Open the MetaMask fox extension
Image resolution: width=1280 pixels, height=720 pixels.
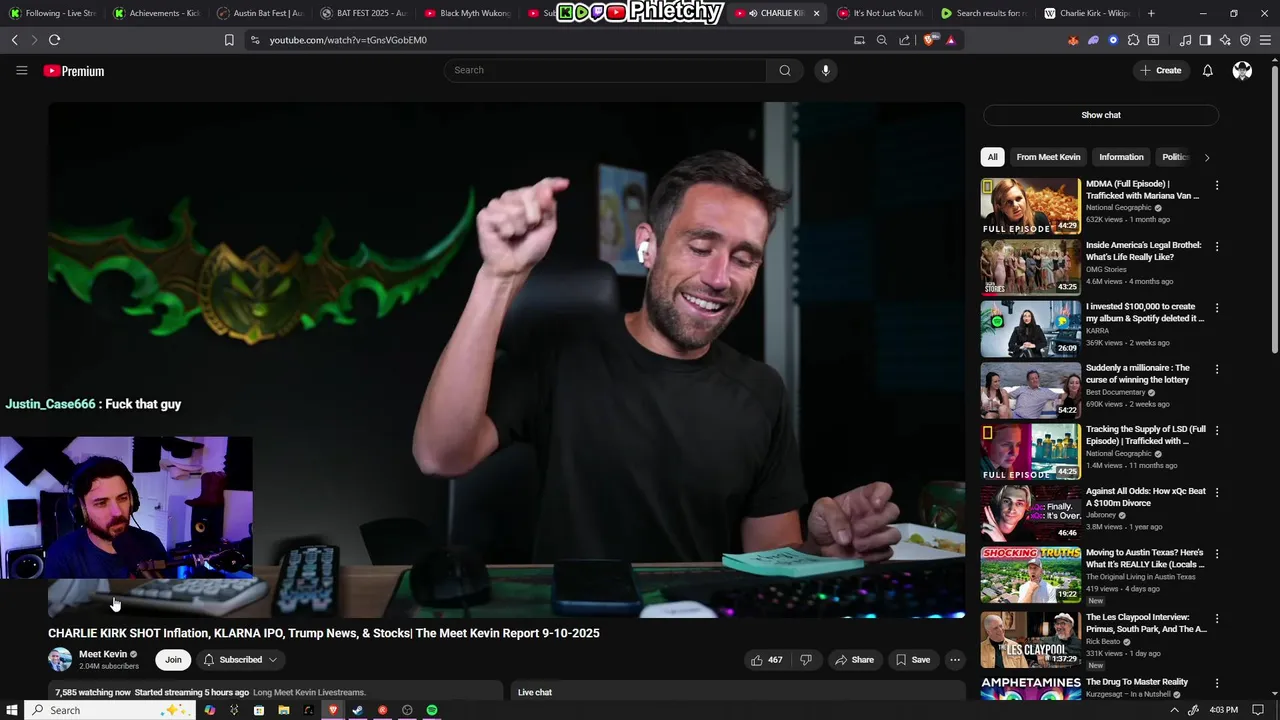click(x=1073, y=40)
